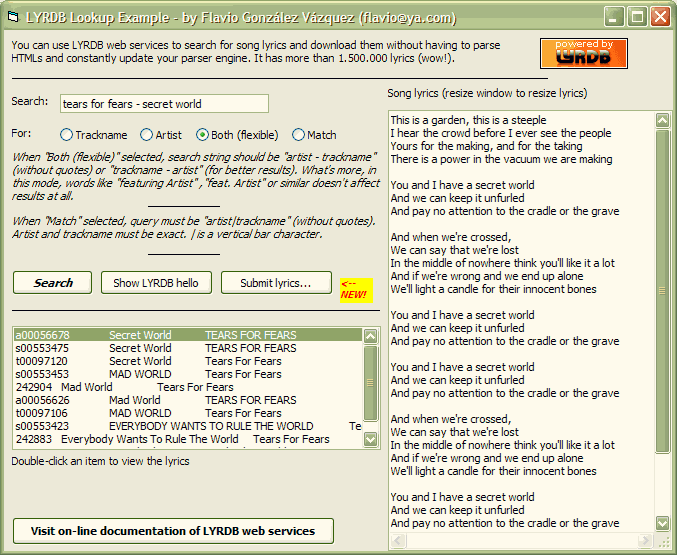Image resolution: width=677 pixels, height=555 pixels.
Task: Select the Match radio option
Action: (x=299, y=135)
